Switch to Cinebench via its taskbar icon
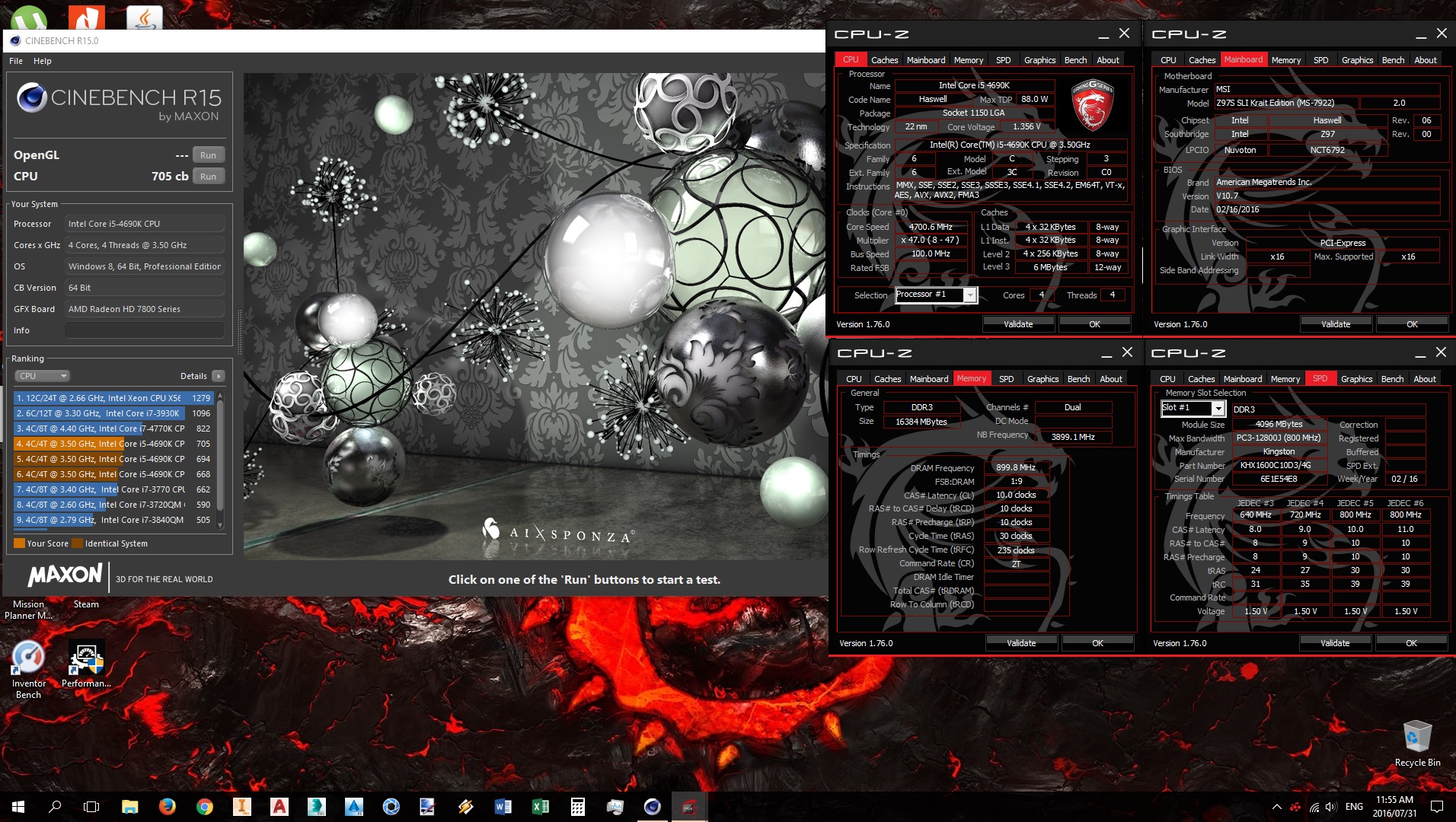The image size is (1456, 822). coord(653,807)
